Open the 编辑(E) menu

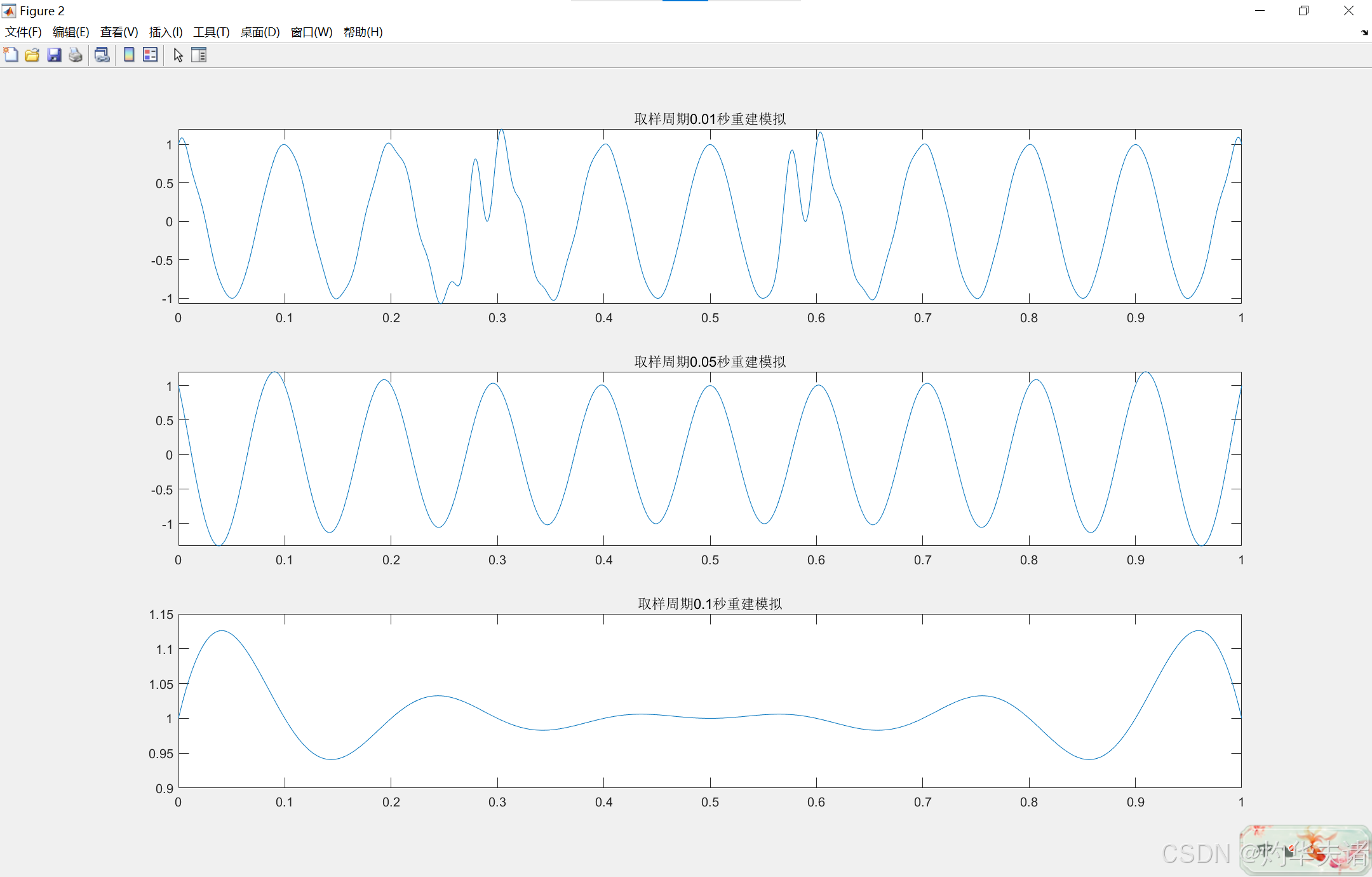[x=71, y=32]
